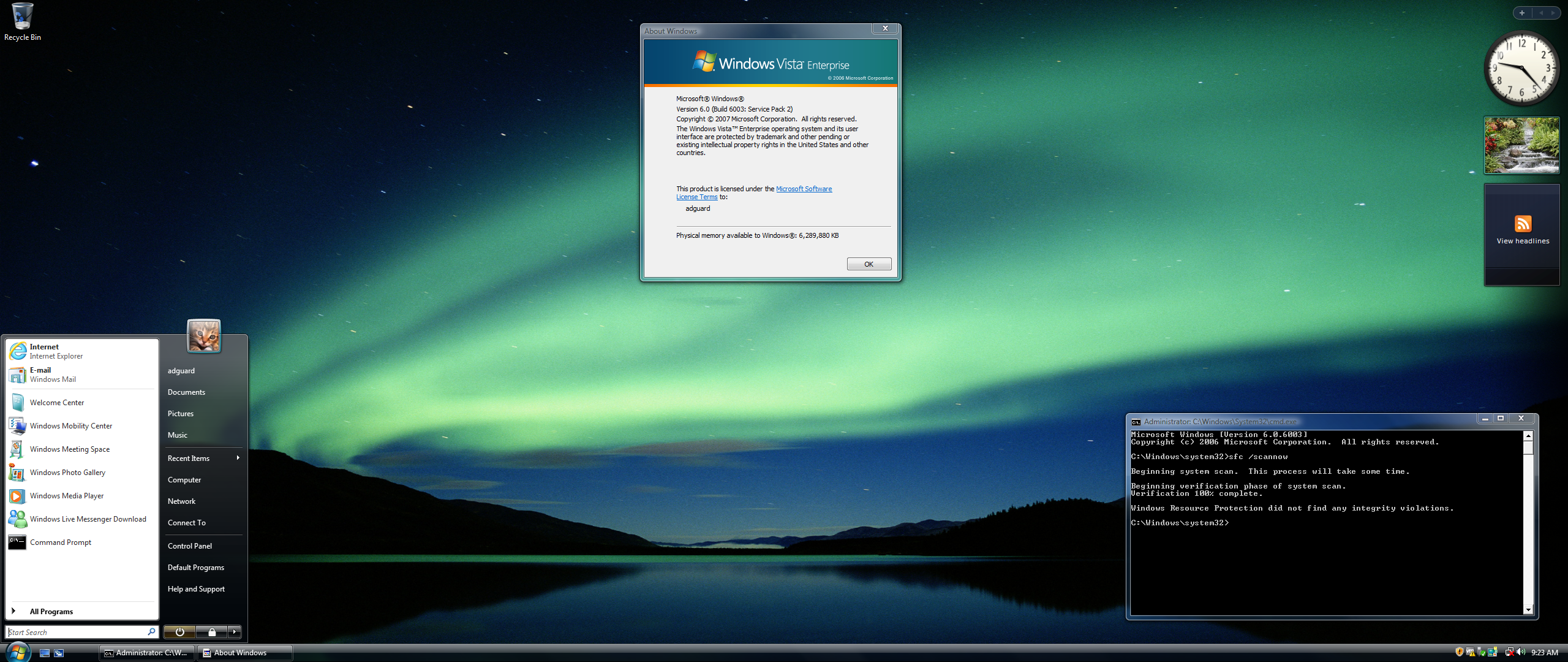Click OK in About Windows dialog
The width and height of the screenshot is (1568, 662).
pos(869,264)
